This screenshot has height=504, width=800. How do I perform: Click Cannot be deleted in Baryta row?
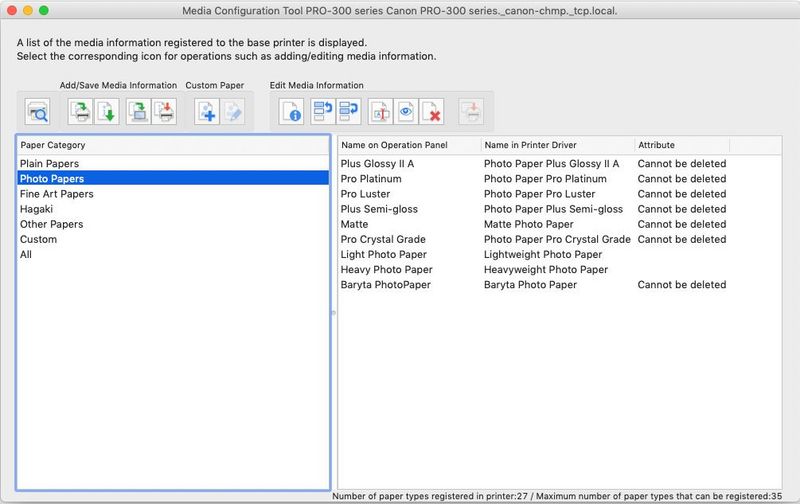click(682, 285)
